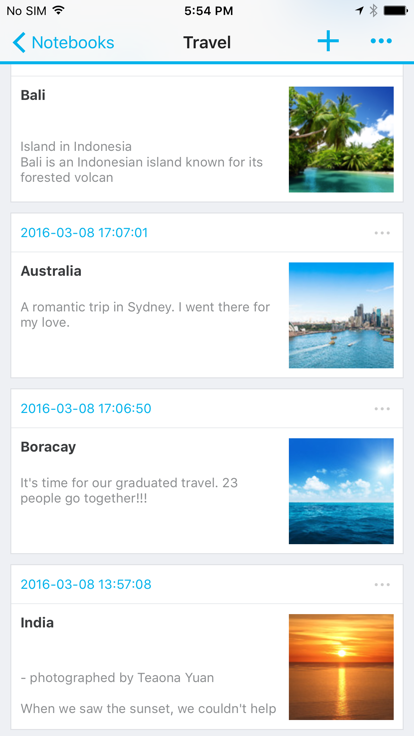
Task: Open the Boracay ocean thumbnail
Action: tap(341, 491)
